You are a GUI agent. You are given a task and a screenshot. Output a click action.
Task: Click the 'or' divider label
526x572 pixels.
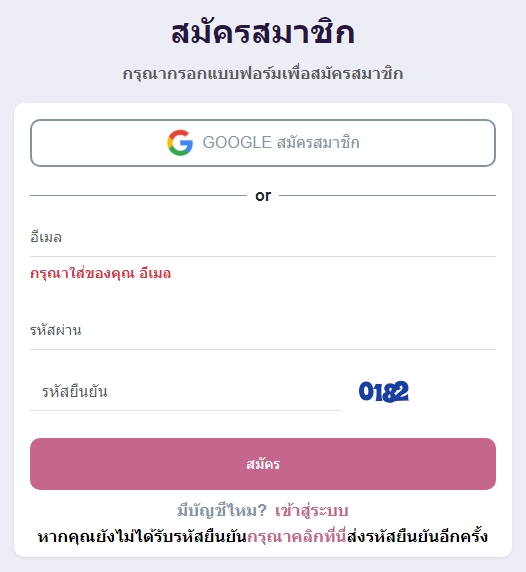[x=263, y=196]
